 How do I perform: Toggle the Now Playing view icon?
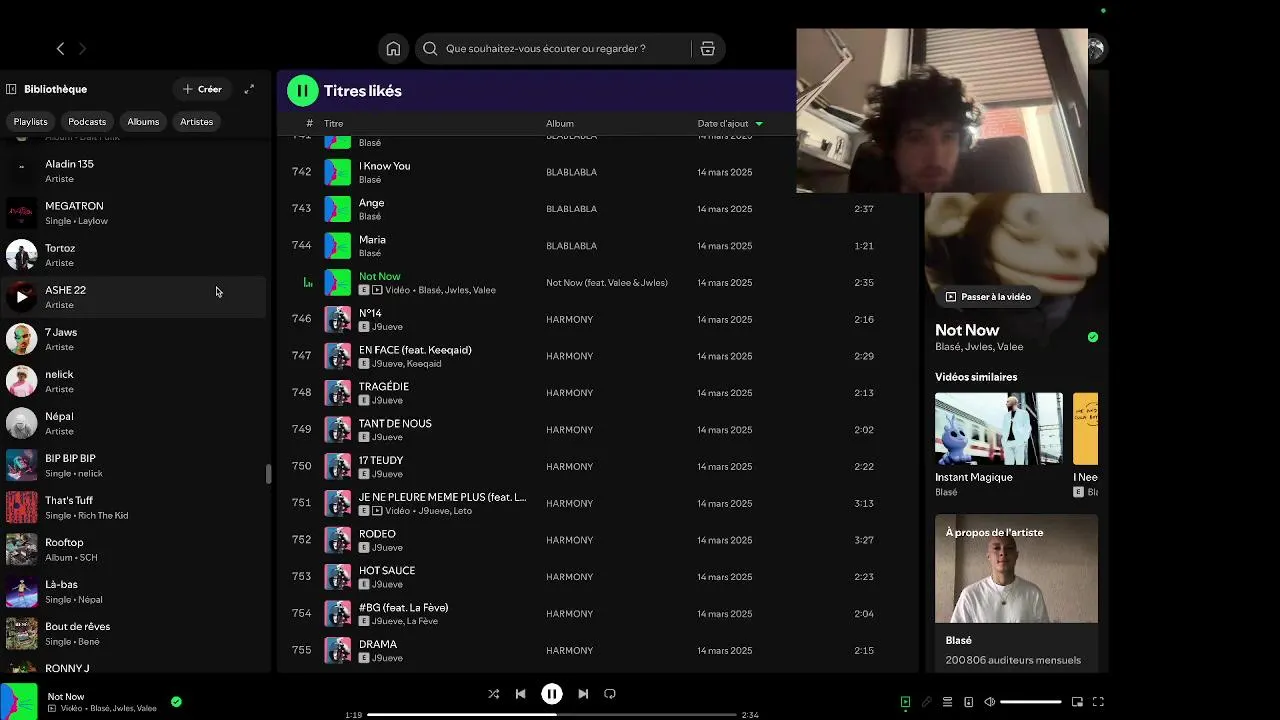pos(905,702)
